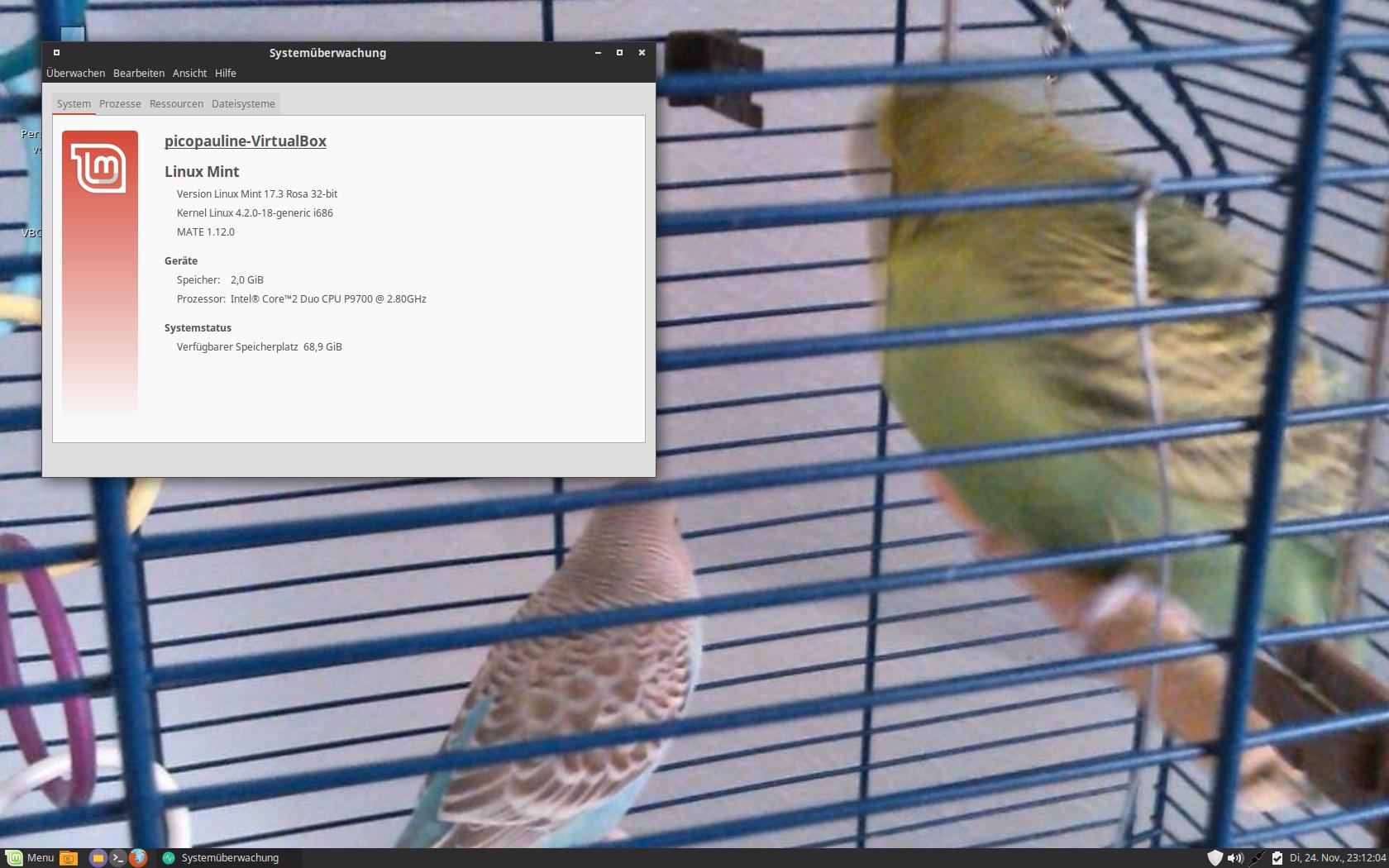Click the date and time clock

(1337, 858)
